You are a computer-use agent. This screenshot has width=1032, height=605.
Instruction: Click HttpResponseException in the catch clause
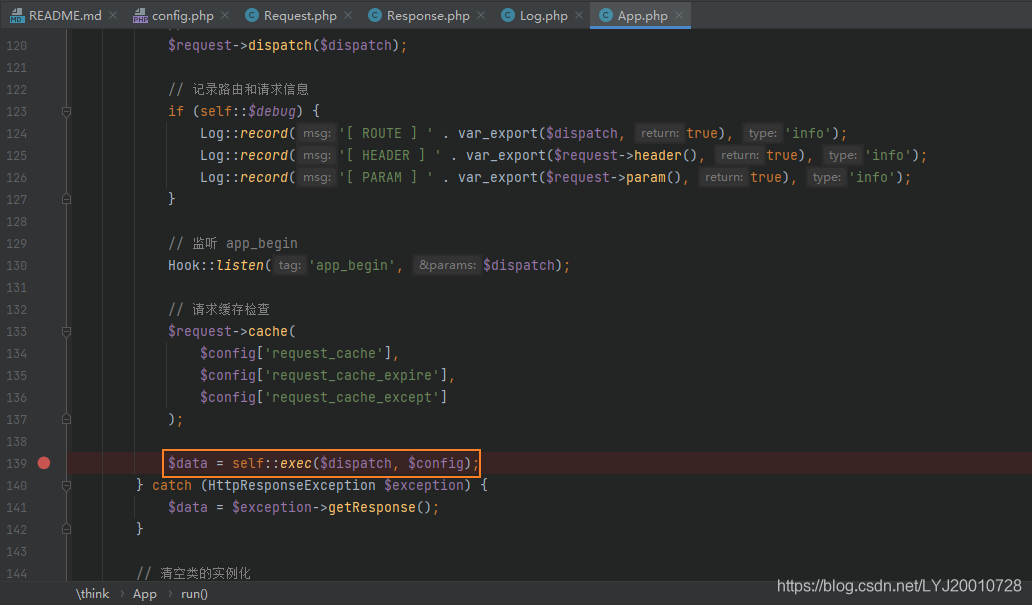292,485
